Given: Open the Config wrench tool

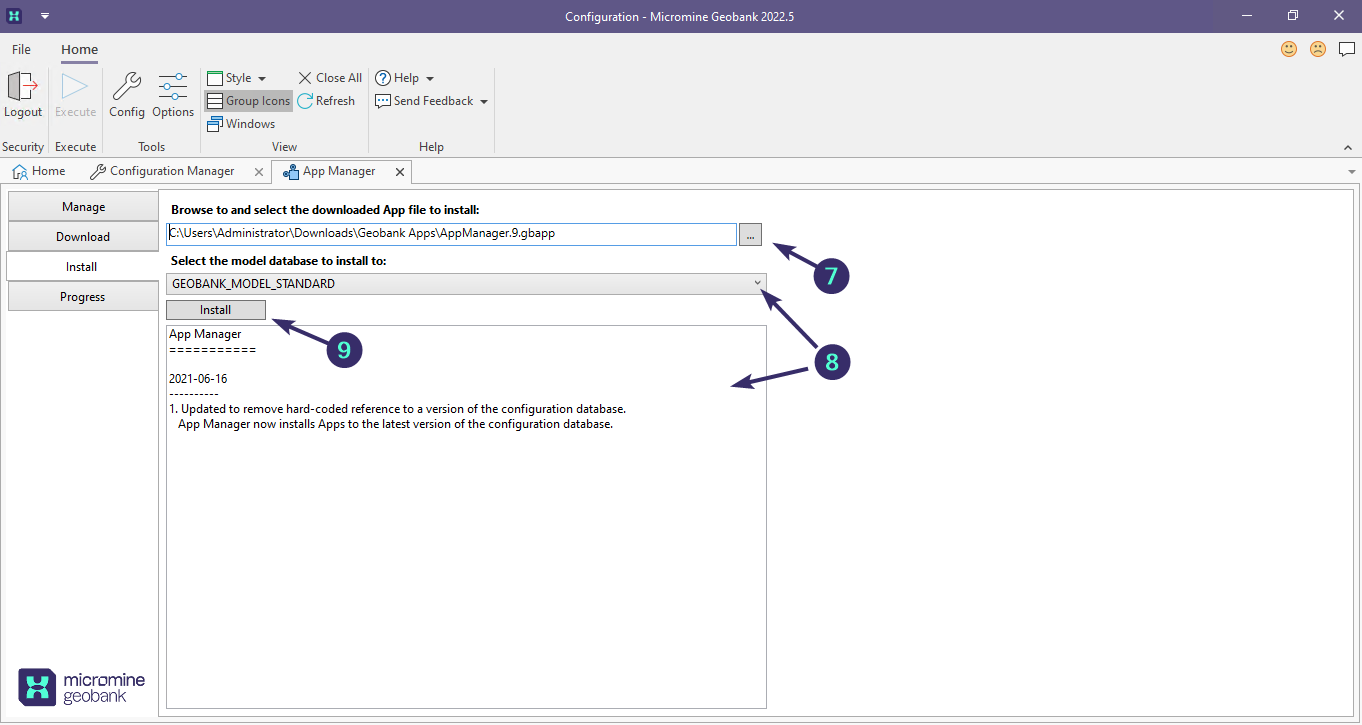Looking at the screenshot, I should point(127,88).
